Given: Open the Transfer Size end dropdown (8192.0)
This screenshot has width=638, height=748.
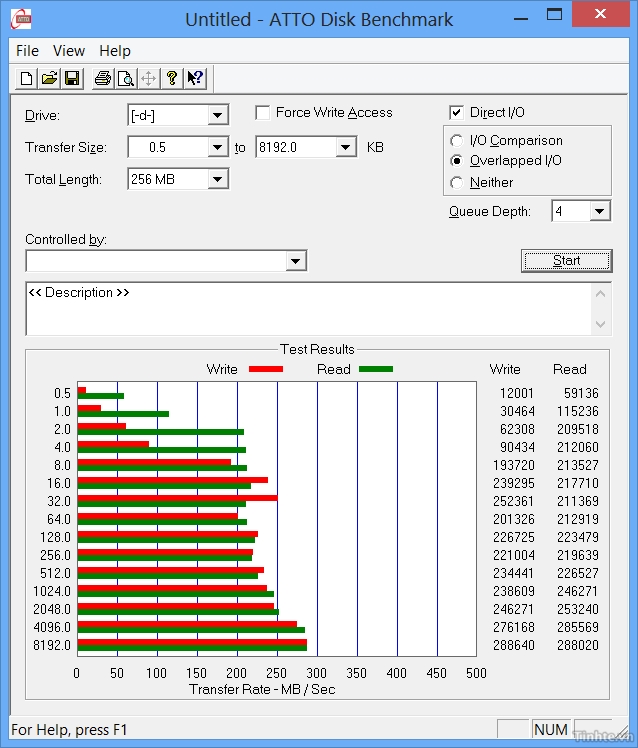Looking at the screenshot, I should coord(345,147).
